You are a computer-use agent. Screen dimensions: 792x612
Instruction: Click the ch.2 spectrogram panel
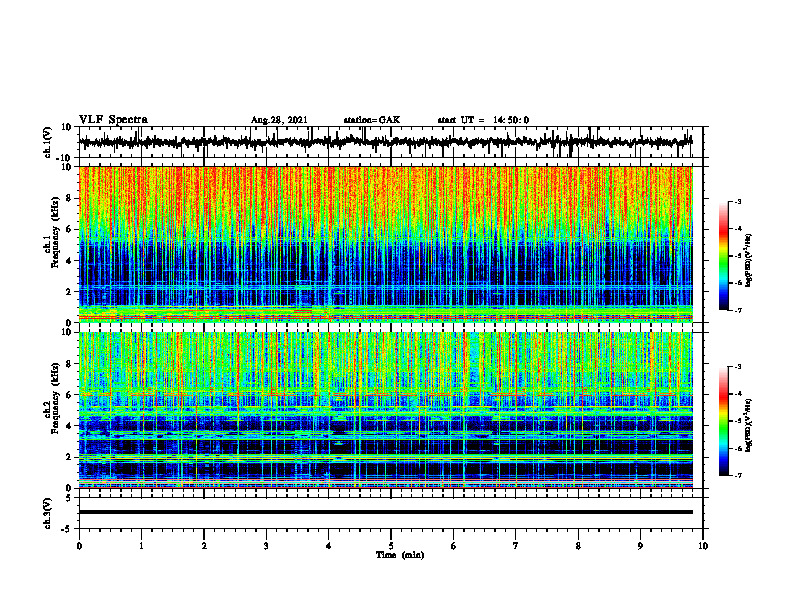tap(385, 410)
